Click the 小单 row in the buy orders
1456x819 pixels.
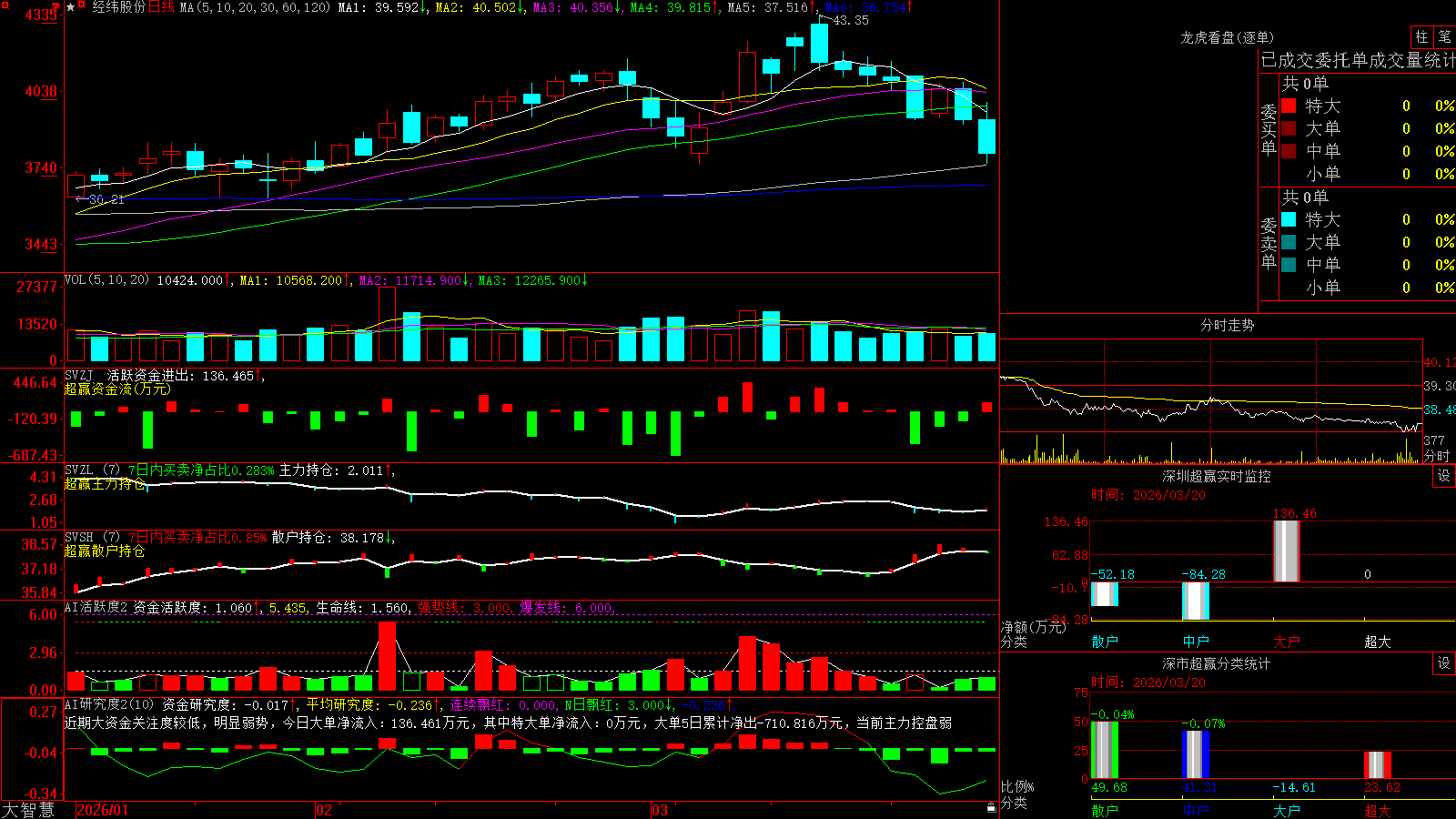tap(1368, 174)
